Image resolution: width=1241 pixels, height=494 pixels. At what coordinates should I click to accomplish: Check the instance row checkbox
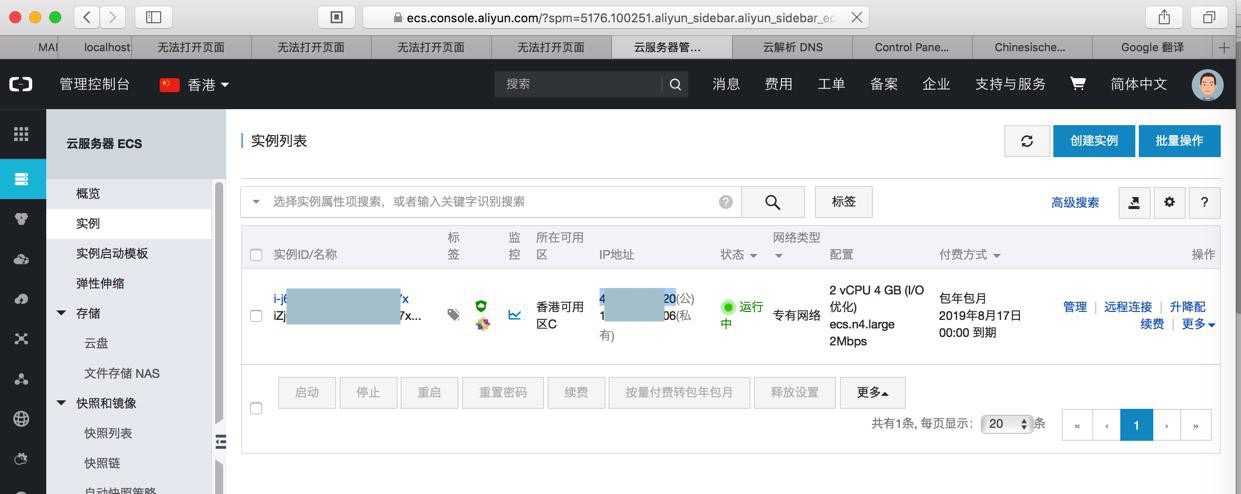[256, 316]
